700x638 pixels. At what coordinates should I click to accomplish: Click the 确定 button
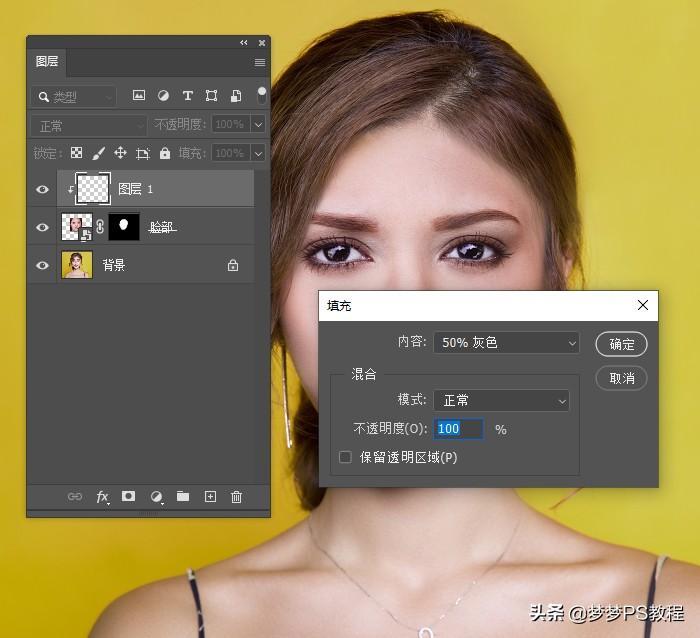click(x=621, y=344)
